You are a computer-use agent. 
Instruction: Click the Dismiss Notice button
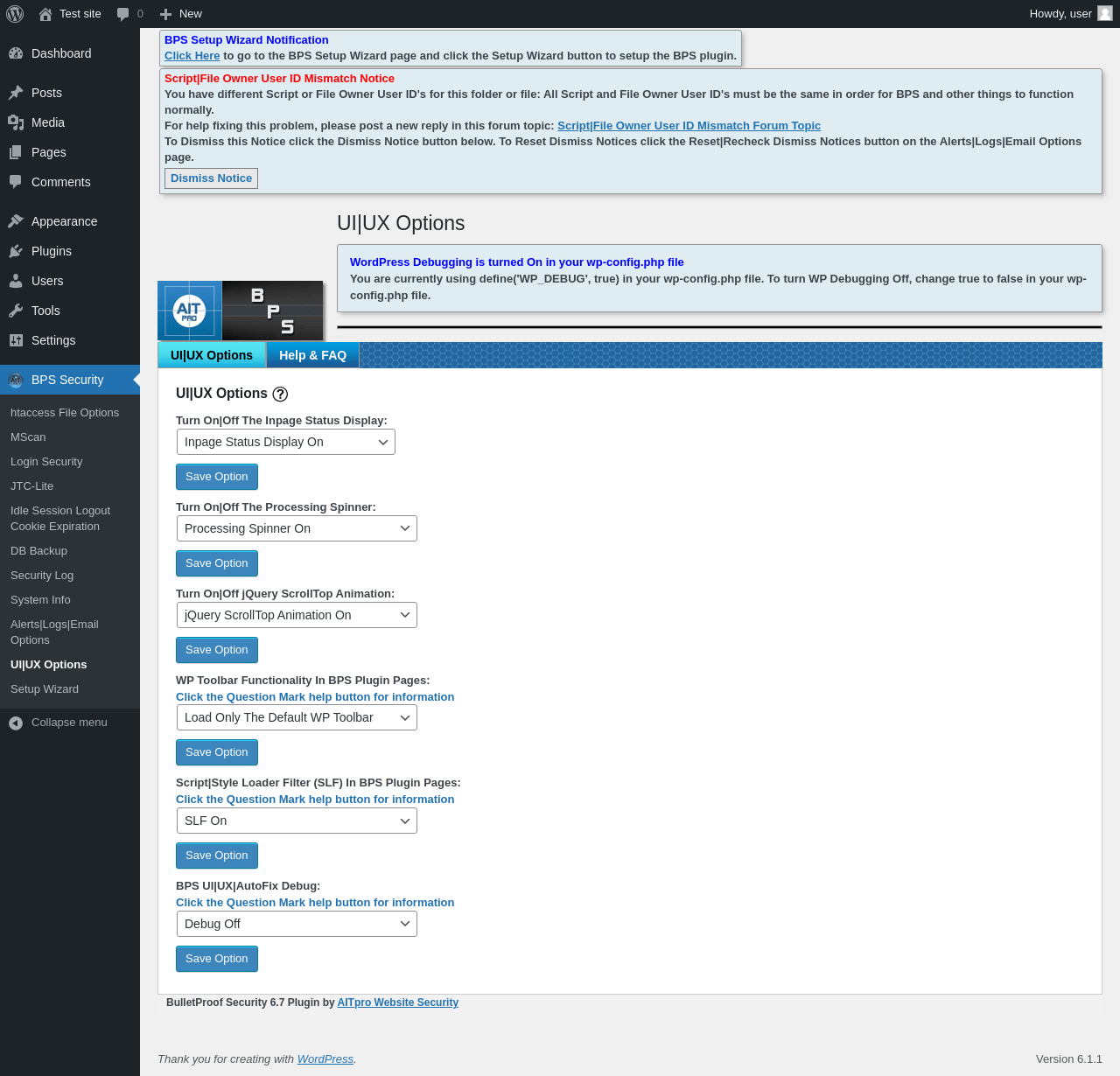pyautogui.click(x=211, y=178)
